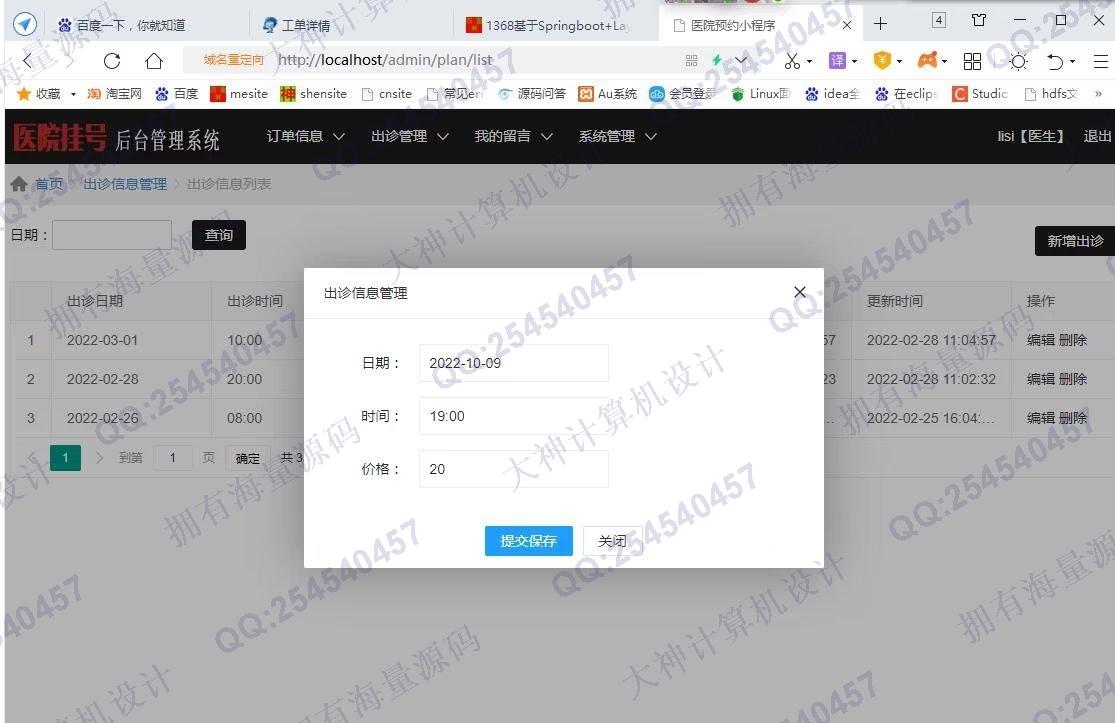Open the address bar dropdown chevron
Viewport: 1115px width, 723px height.
pyautogui.click(x=740, y=60)
